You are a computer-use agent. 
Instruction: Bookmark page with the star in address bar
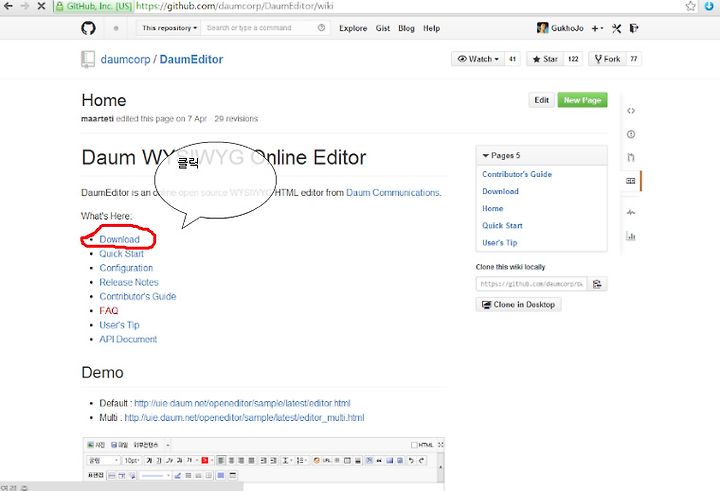tap(690, 6)
